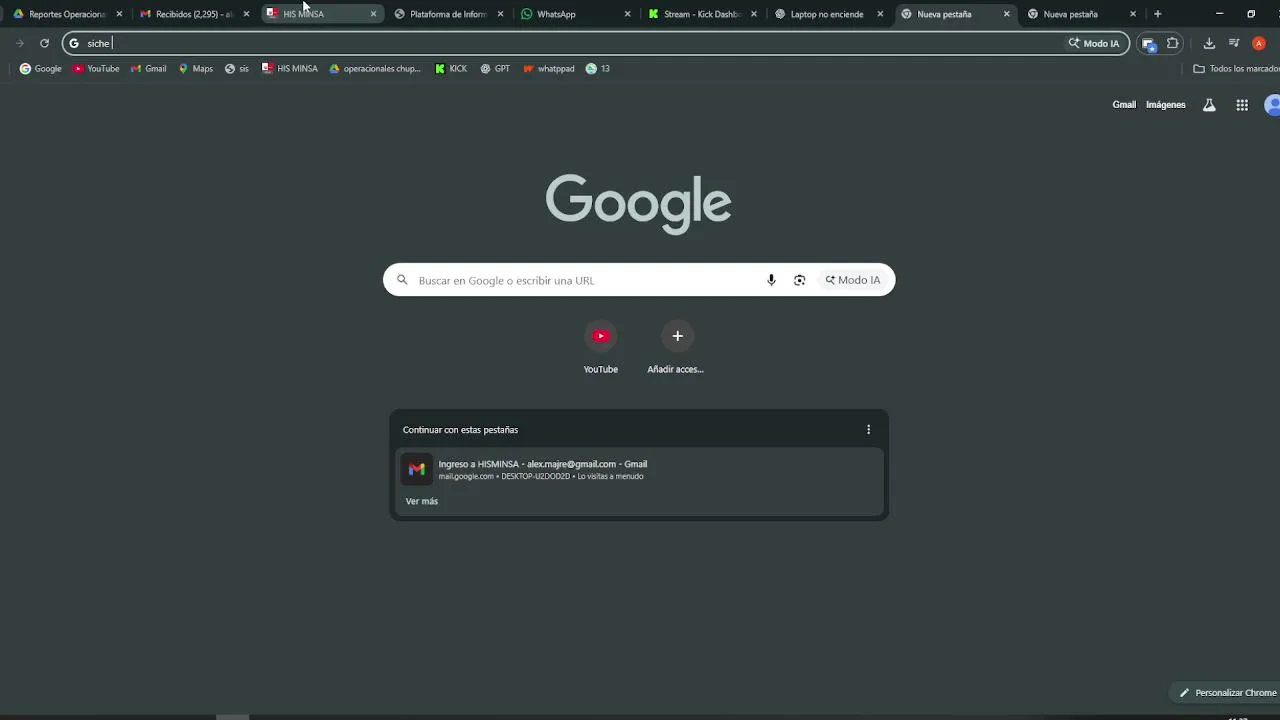Switch to the last Nueva pestaña tab
Screen dimensions: 1280x720
point(1082,14)
